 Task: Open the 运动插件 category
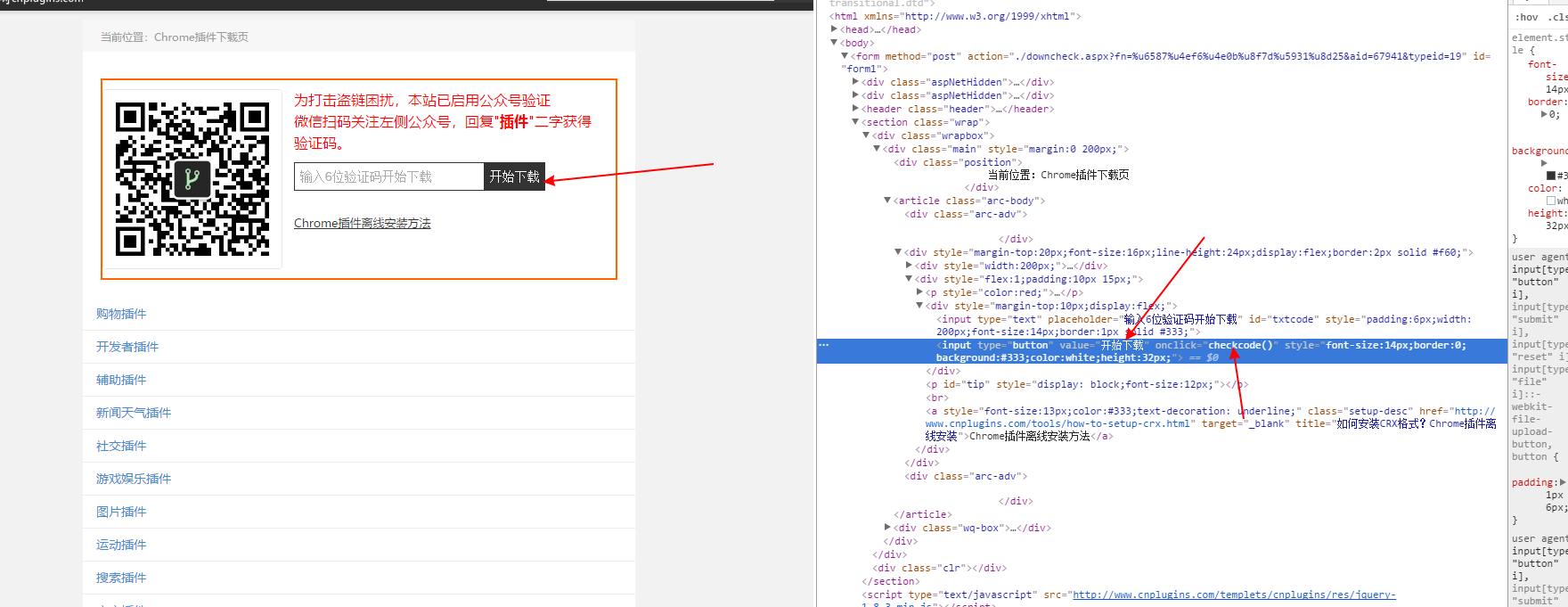click(121, 545)
